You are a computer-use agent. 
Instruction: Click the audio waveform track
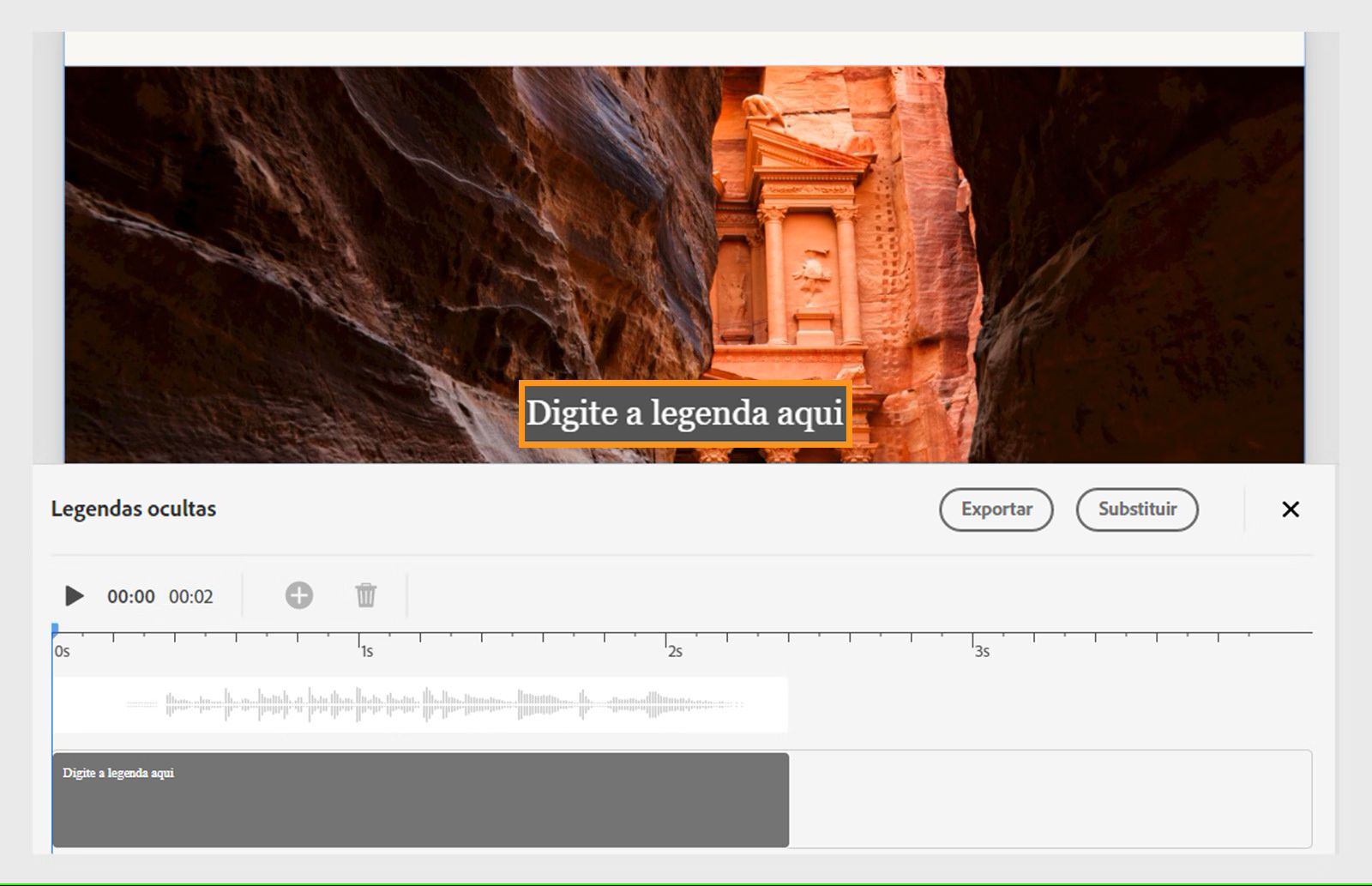point(421,705)
